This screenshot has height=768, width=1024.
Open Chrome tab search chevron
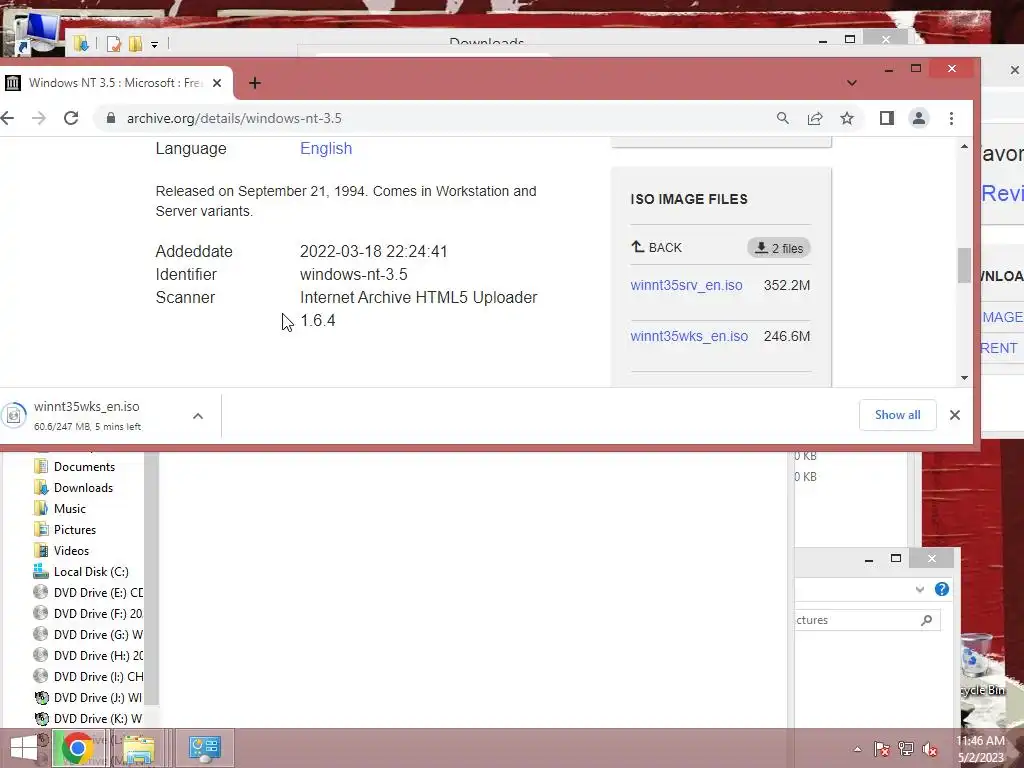(x=852, y=83)
